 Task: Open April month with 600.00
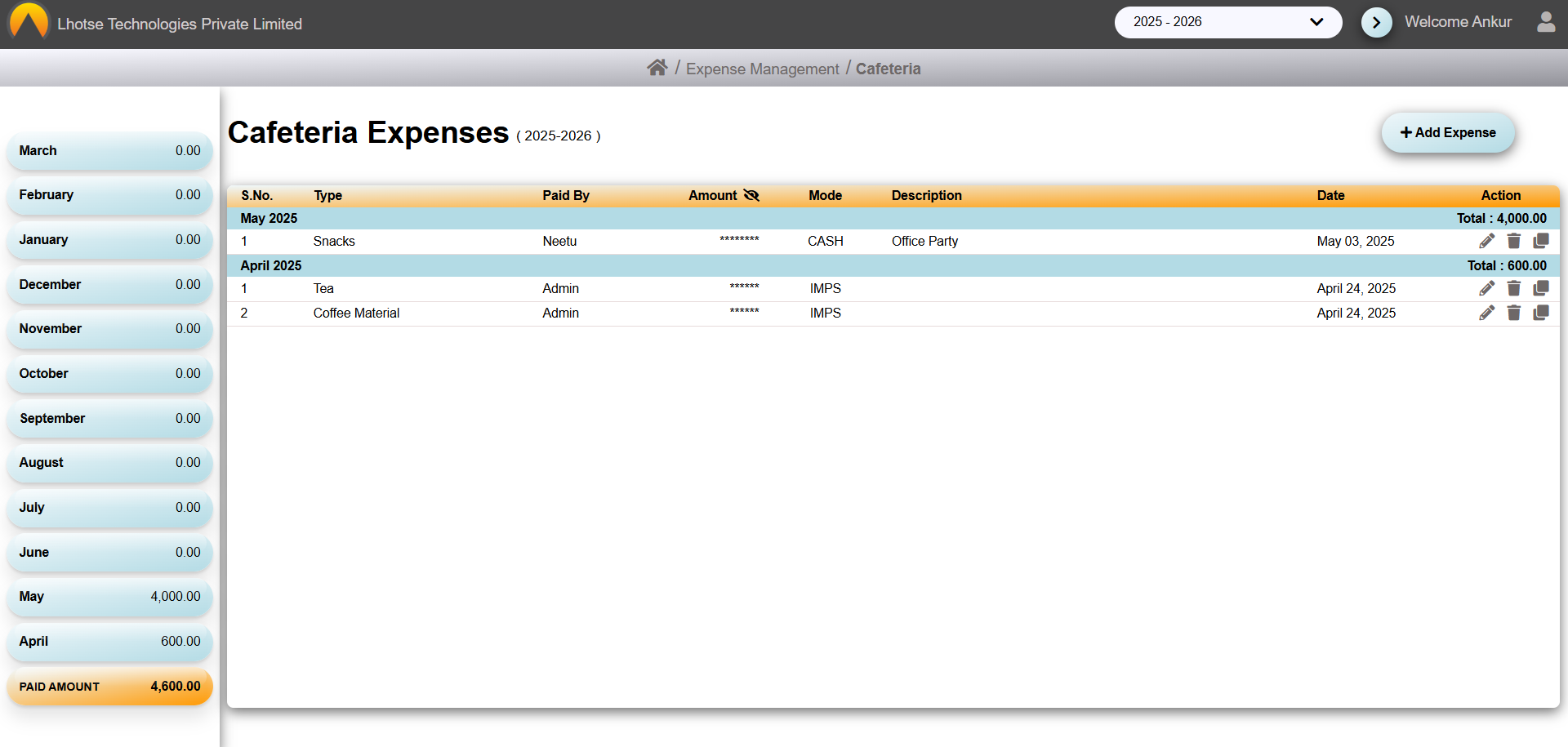pos(109,642)
